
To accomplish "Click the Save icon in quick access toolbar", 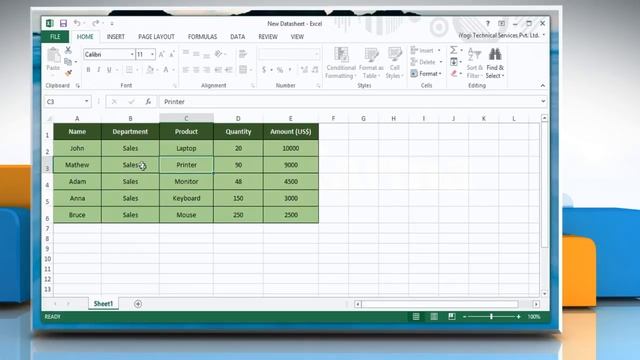I will pos(63,24).
